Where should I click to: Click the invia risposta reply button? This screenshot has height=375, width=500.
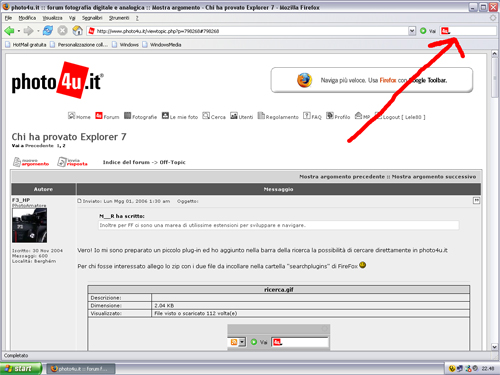[x=72, y=162]
